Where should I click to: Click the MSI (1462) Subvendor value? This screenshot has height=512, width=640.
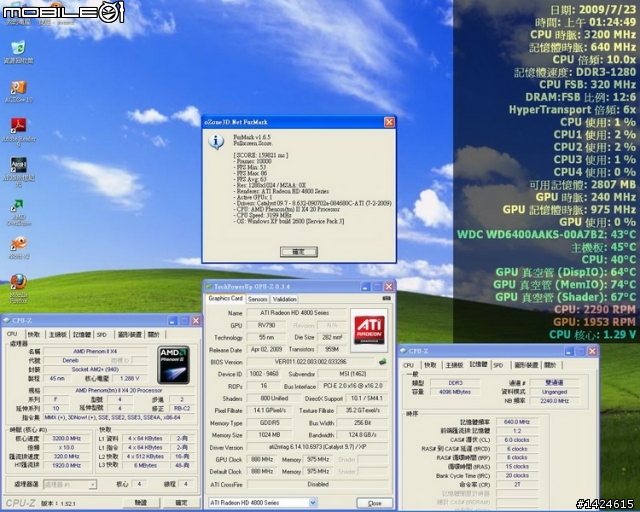(x=353, y=374)
